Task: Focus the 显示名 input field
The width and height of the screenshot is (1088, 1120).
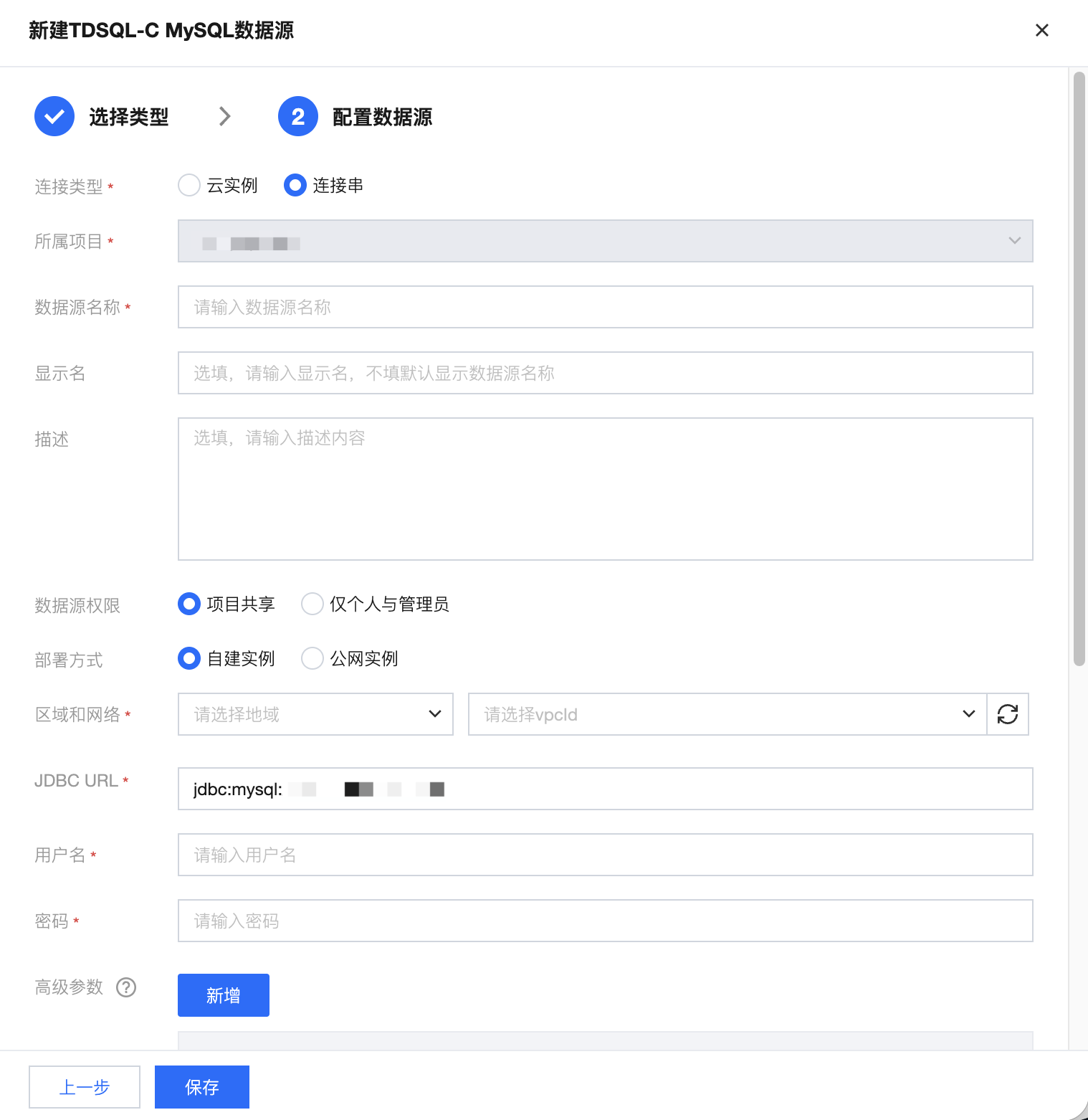Action: (x=606, y=373)
